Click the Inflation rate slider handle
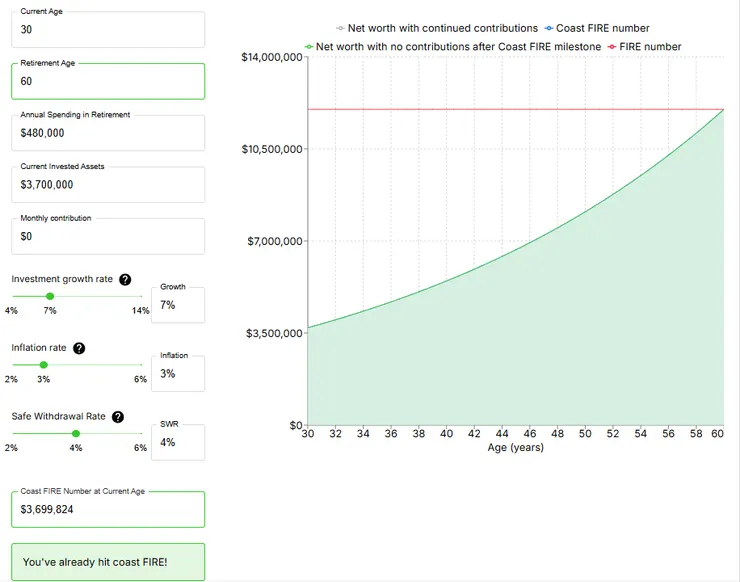 [x=43, y=365]
